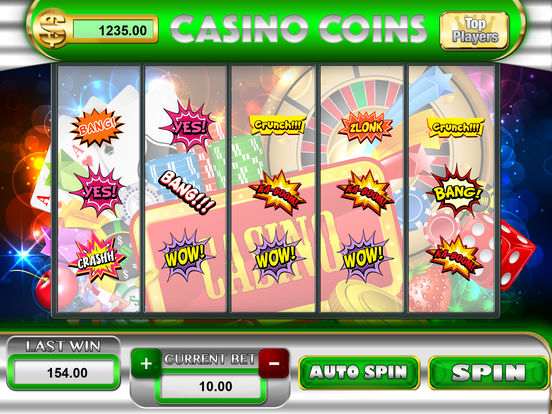Viewport: 552px width, 414px height.
Task: Click the yellow BANG! symbol in fifth reel
Action: (x=456, y=192)
